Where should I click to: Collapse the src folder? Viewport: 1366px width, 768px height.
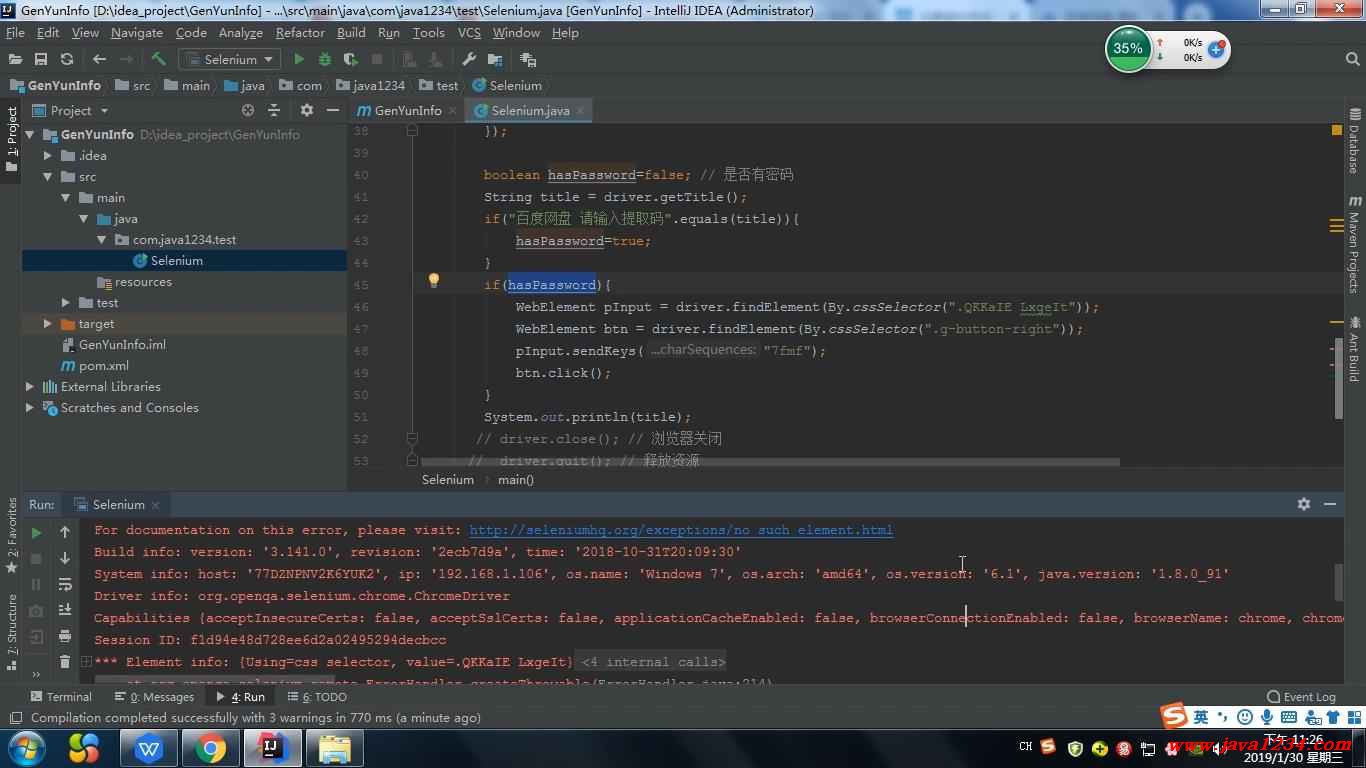tap(48, 176)
